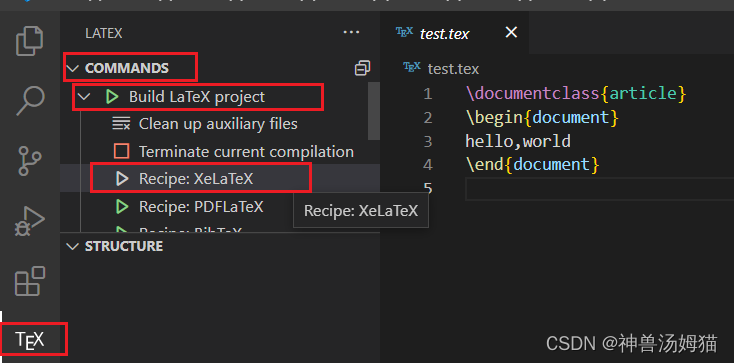
Task: Open the LATEX panel more actions menu
Action: tap(351, 32)
